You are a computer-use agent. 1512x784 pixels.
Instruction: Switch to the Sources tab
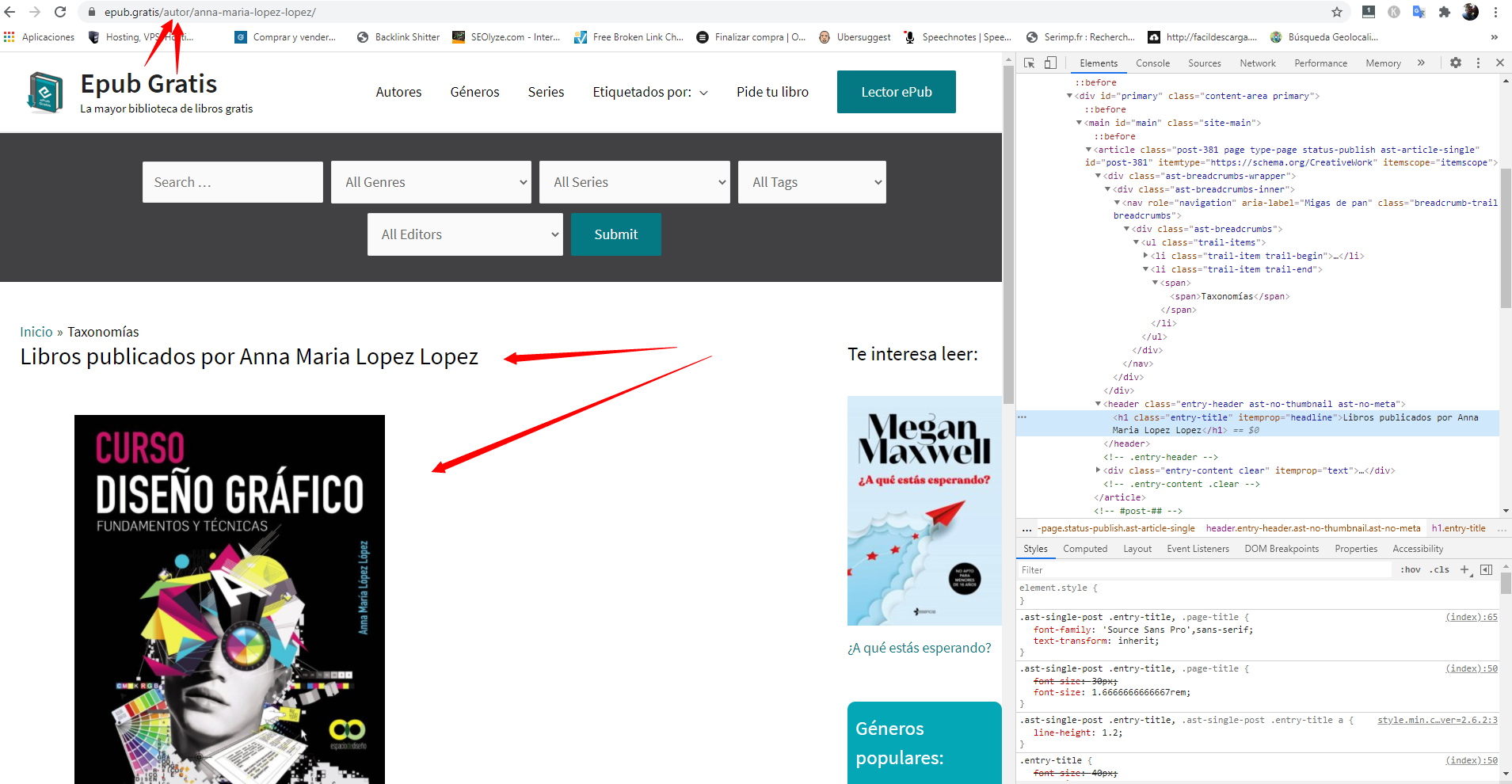coord(1204,63)
